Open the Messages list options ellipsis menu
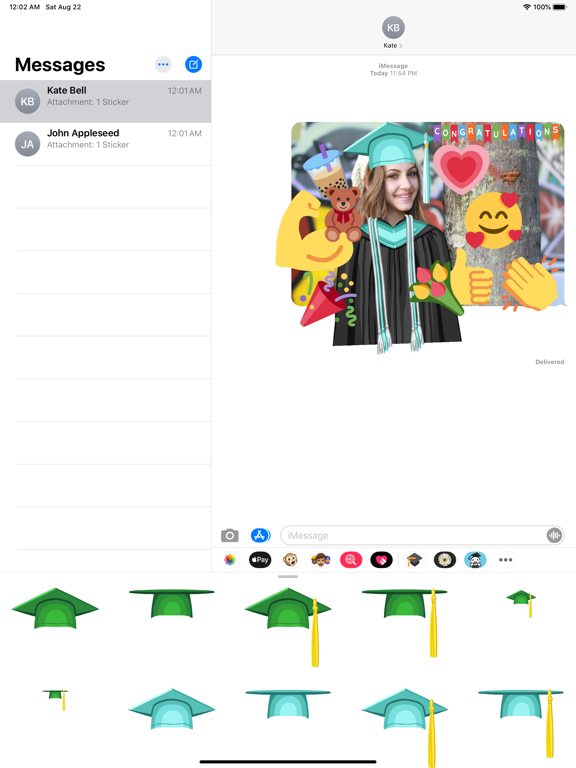 [163, 64]
